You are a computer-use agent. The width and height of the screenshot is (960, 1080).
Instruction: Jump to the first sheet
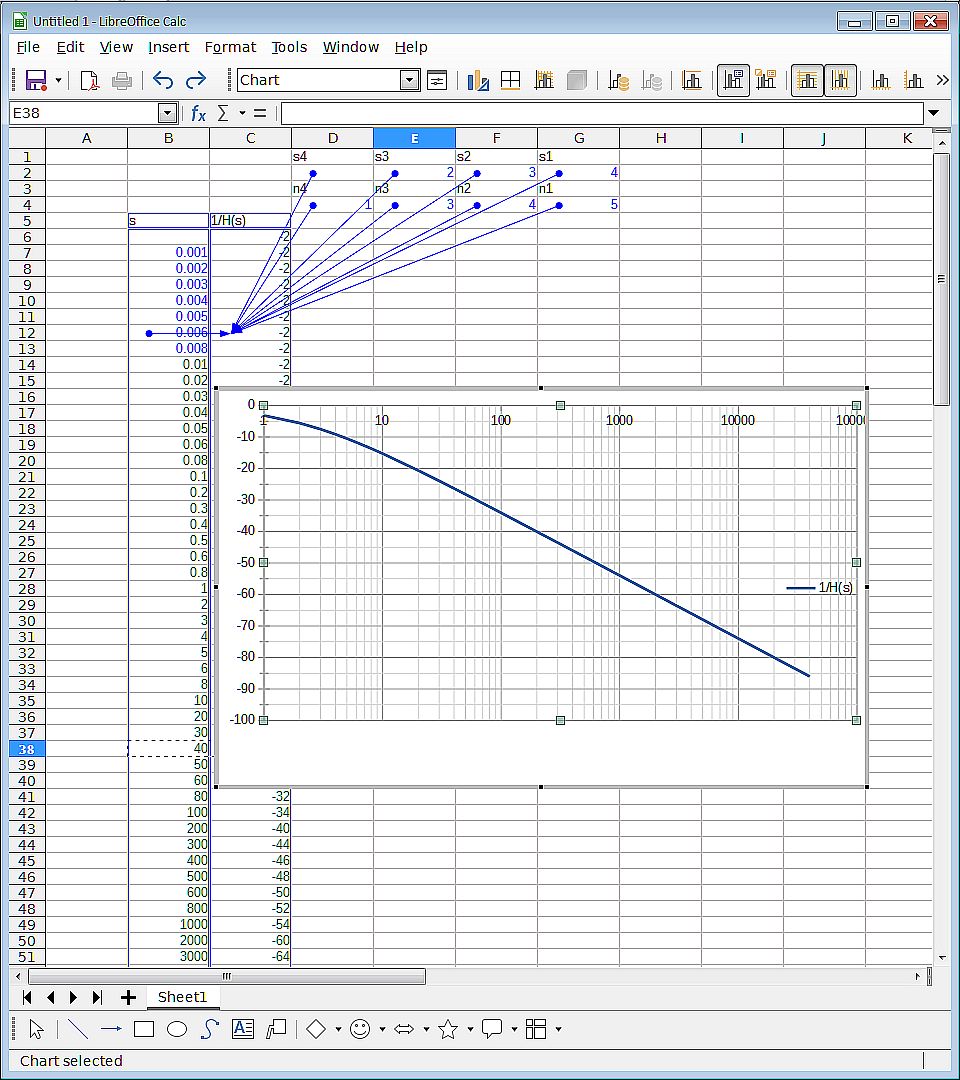(27, 997)
